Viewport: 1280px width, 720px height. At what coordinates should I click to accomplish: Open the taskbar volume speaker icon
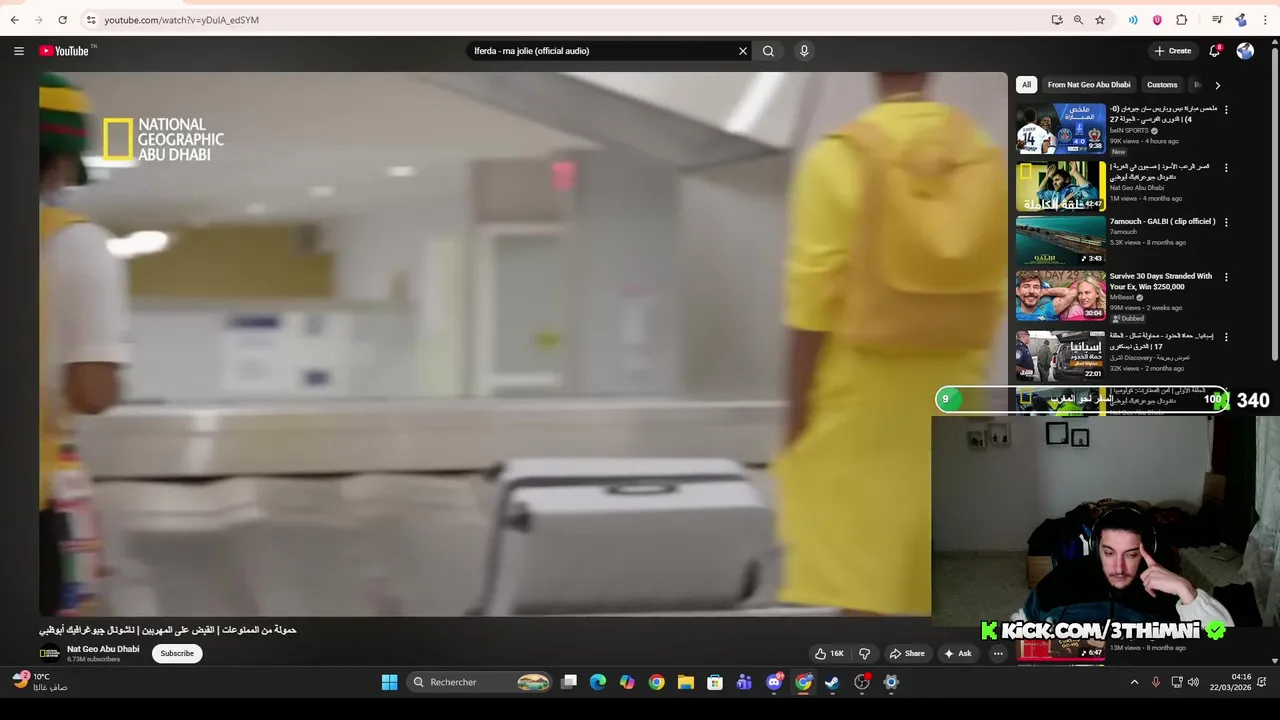[1193, 682]
